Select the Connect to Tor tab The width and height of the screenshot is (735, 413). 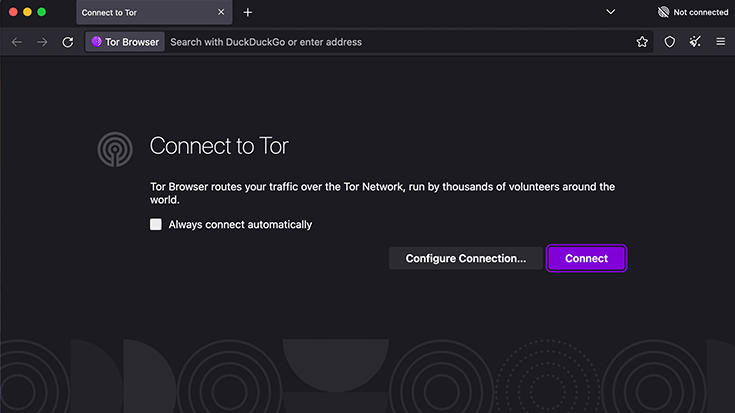click(154, 13)
